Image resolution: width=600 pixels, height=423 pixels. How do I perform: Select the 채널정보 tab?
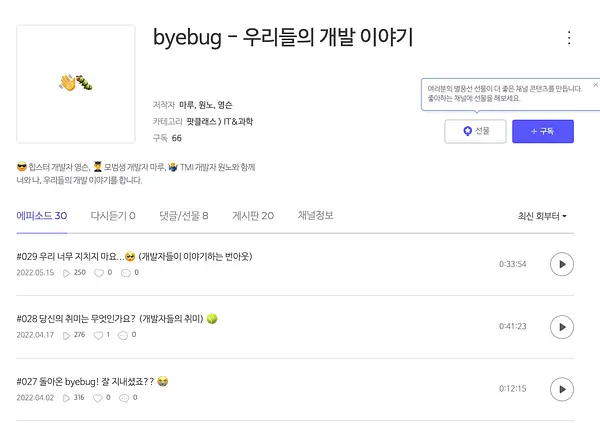click(x=315, y=216)
